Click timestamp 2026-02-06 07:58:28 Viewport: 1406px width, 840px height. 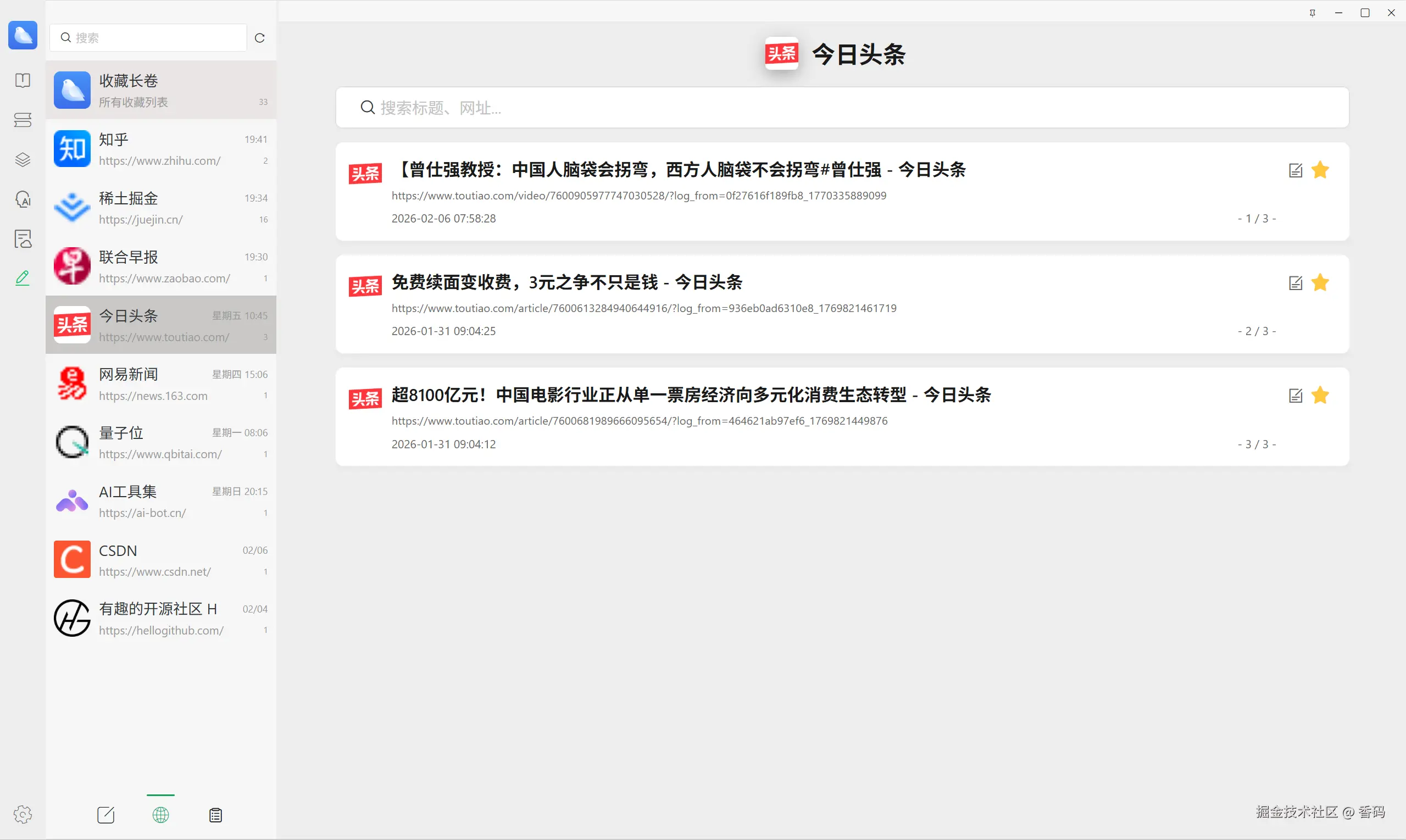point(444,219)
